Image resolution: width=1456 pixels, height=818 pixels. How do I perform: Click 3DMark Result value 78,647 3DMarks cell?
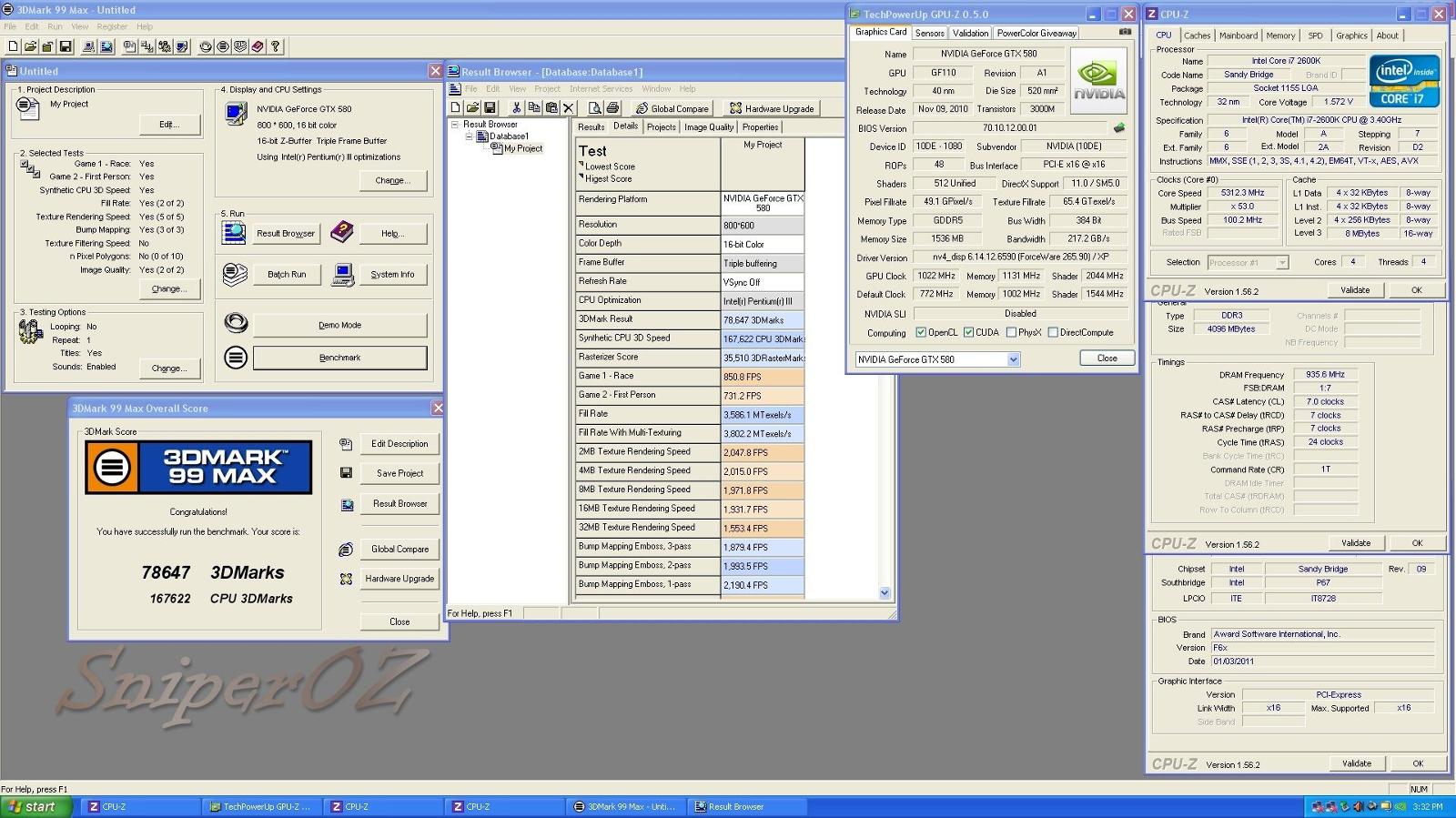coord(763,320)
